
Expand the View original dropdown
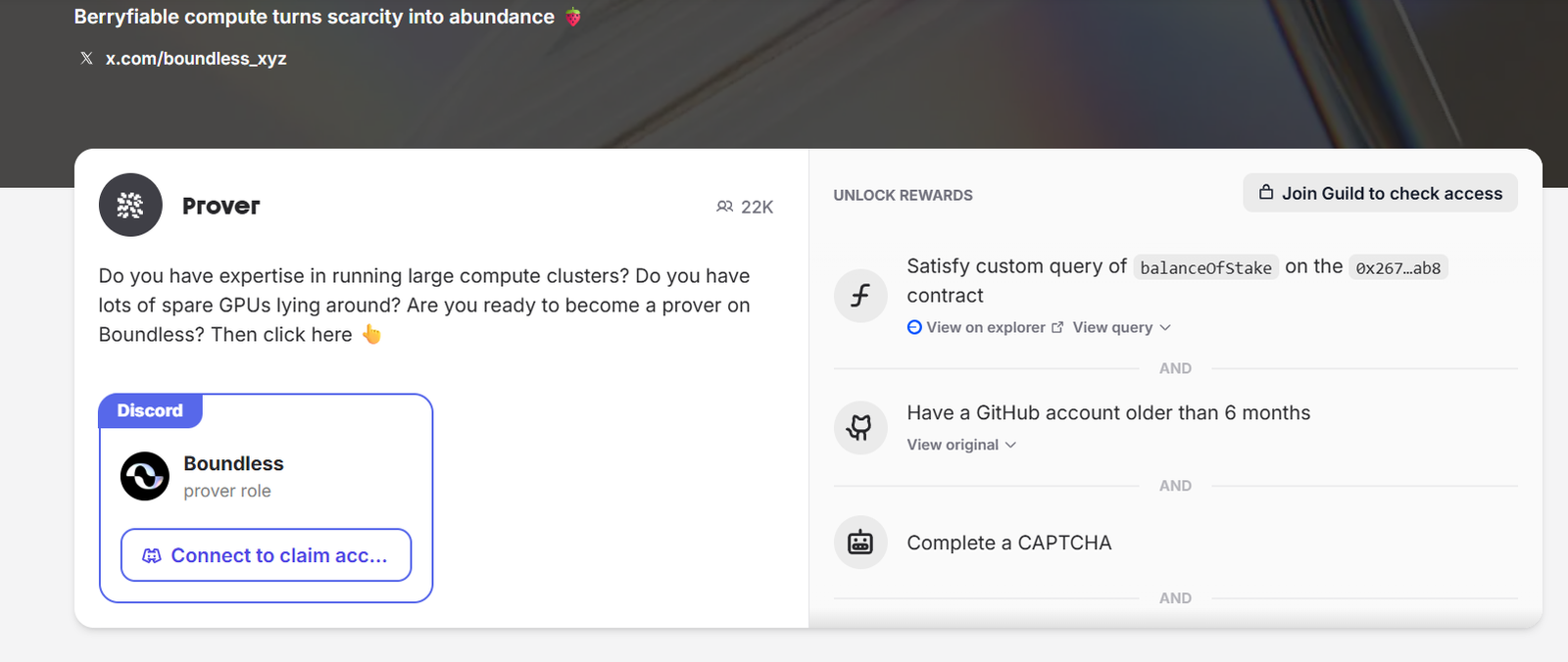coord(961,445)
